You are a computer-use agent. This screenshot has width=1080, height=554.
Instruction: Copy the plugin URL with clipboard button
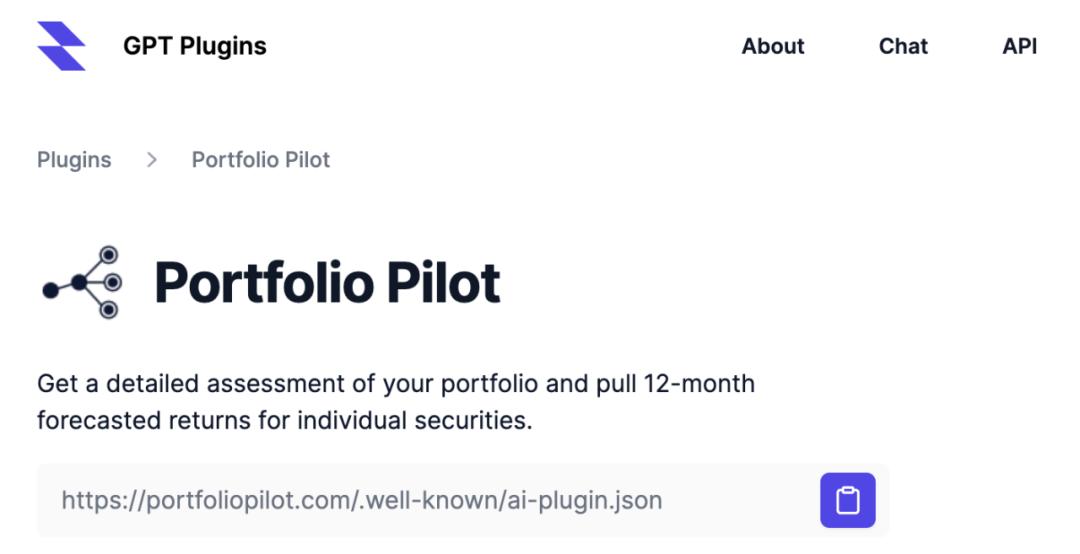847,500
